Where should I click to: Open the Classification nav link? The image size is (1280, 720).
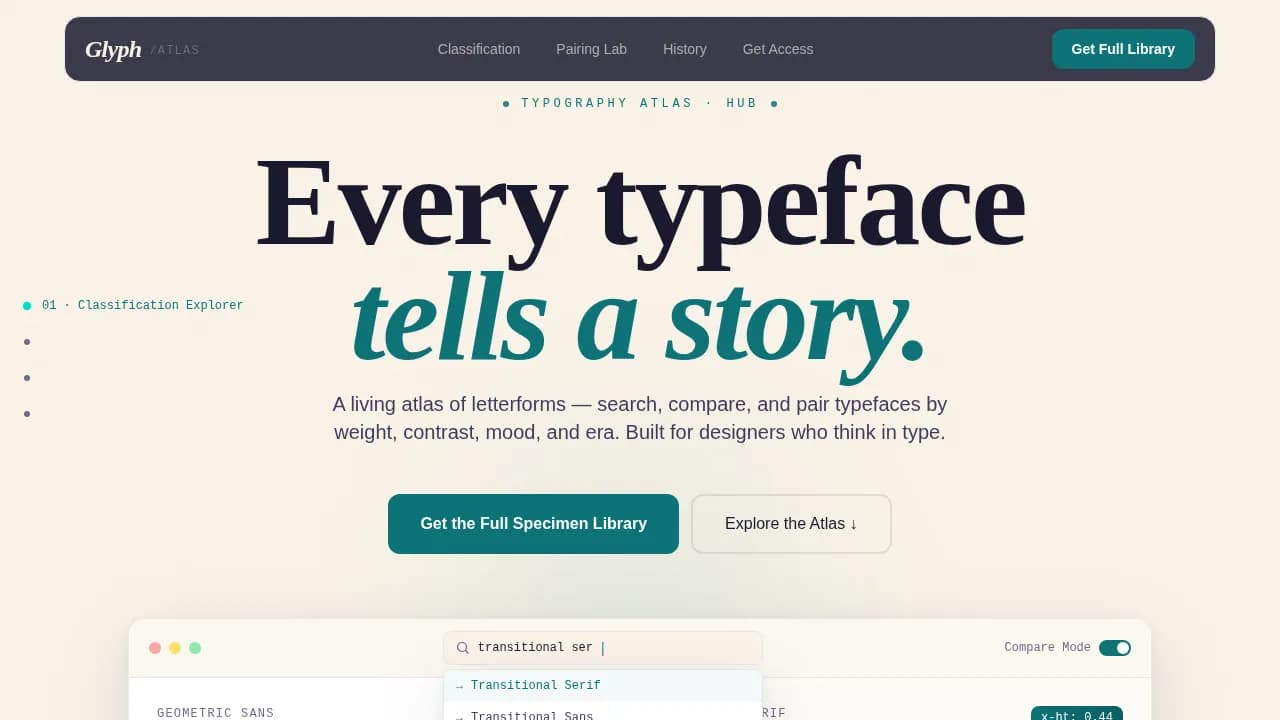tap(479, 49)
